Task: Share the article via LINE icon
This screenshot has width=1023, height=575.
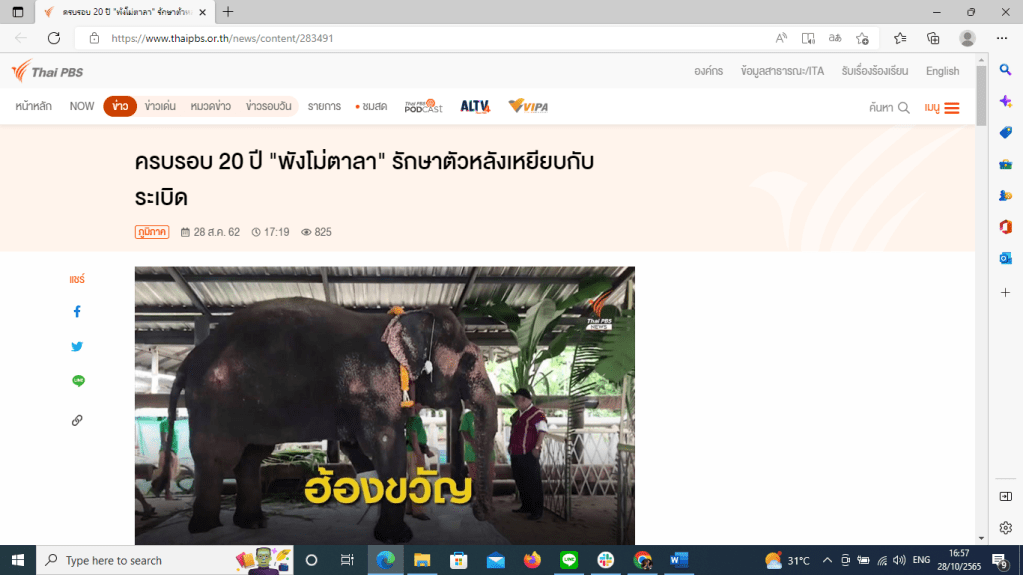Action: click(x=78, y=381)
